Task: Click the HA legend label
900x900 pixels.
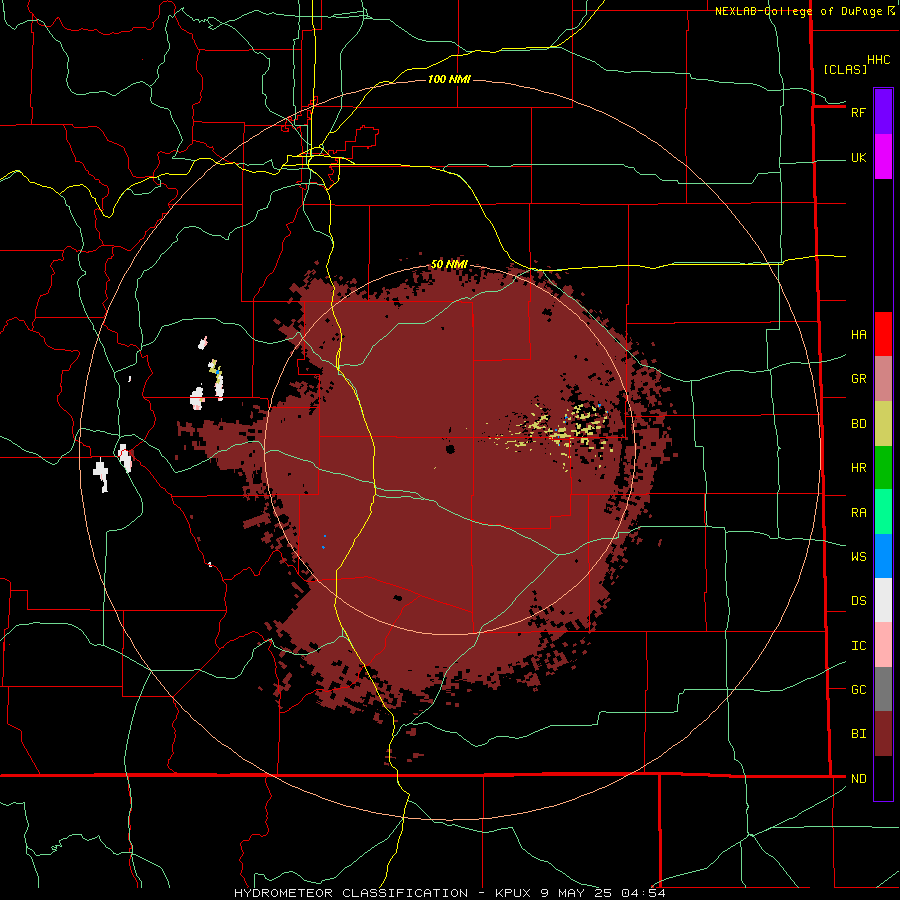Action: [858, 334]
